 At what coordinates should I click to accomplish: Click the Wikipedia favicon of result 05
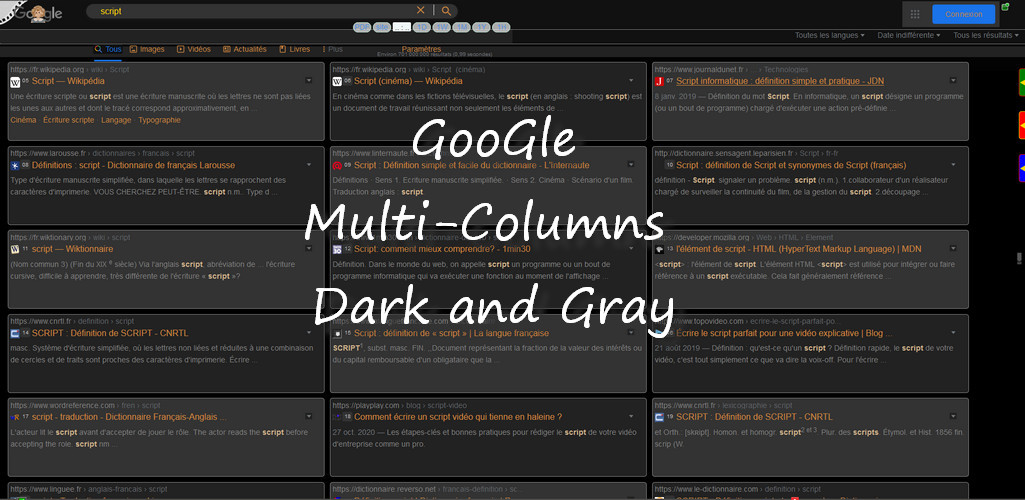coord(15,82)
